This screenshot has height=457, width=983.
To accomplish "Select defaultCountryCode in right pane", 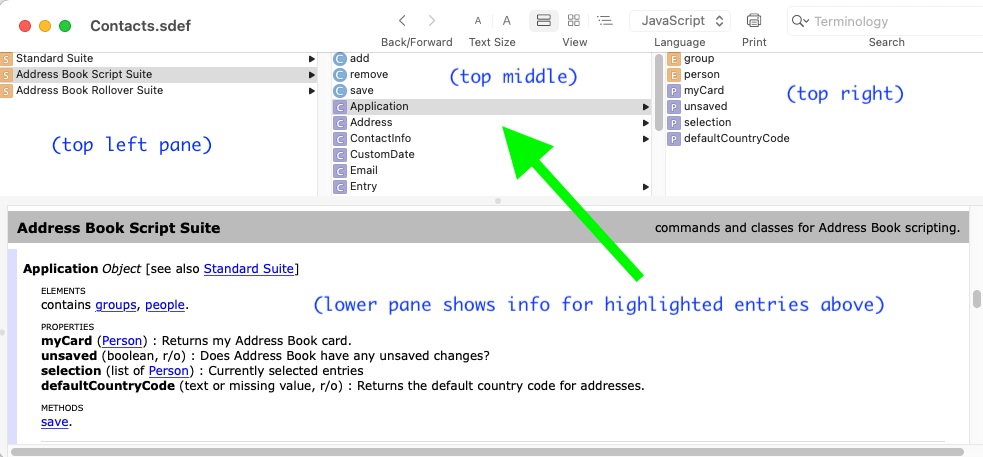I will [x=737, y=139].
